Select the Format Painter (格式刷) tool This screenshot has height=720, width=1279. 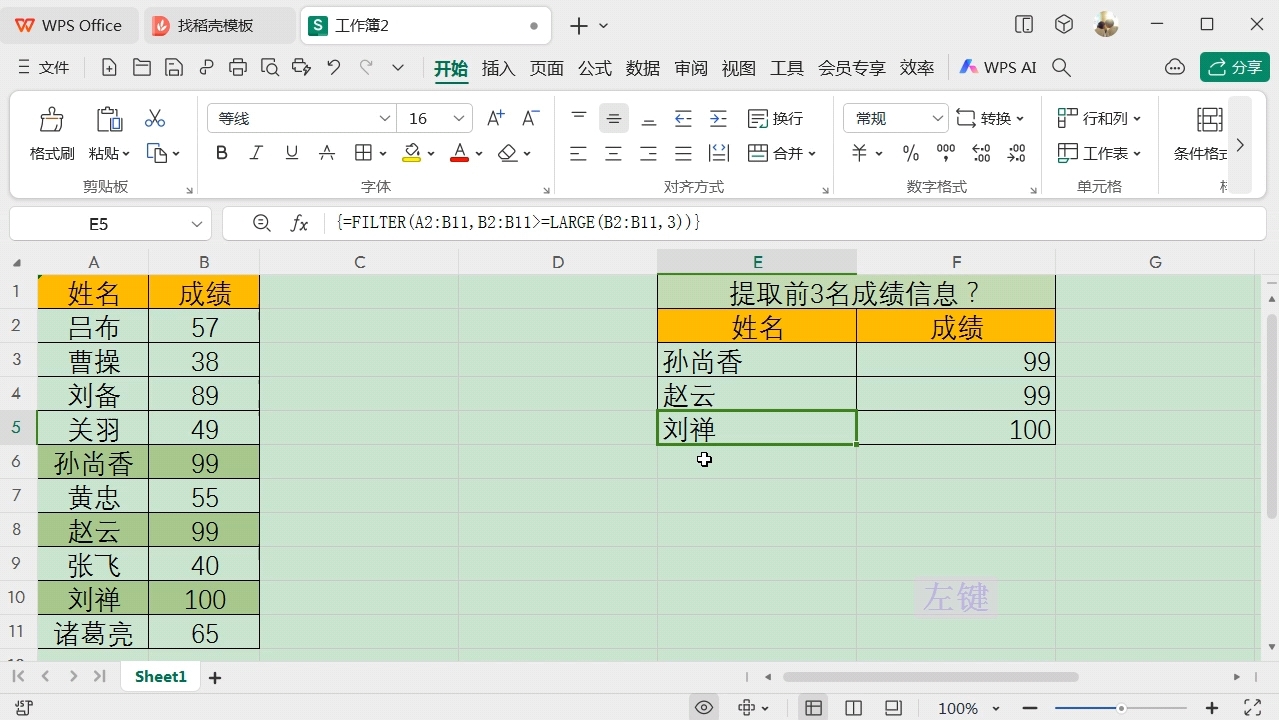pyautogui.click(x=51, y=135)
